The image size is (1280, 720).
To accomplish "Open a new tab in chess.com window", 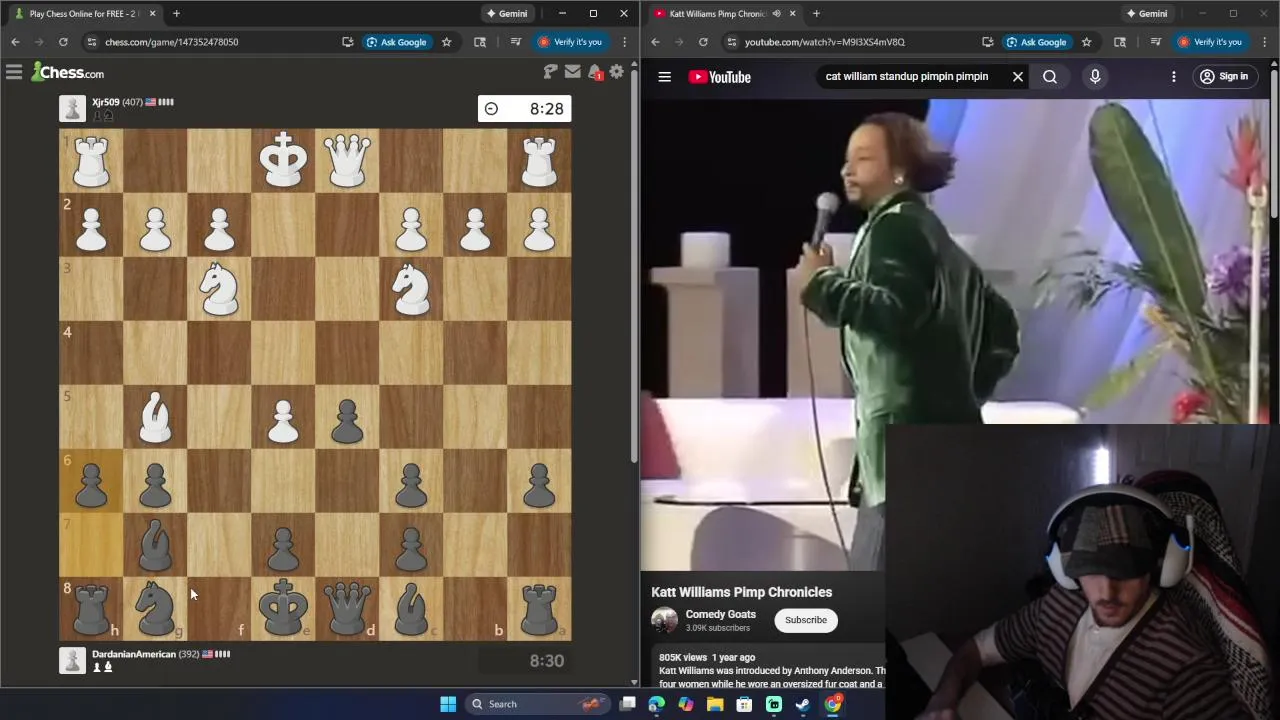I will (x=176, y=14).
